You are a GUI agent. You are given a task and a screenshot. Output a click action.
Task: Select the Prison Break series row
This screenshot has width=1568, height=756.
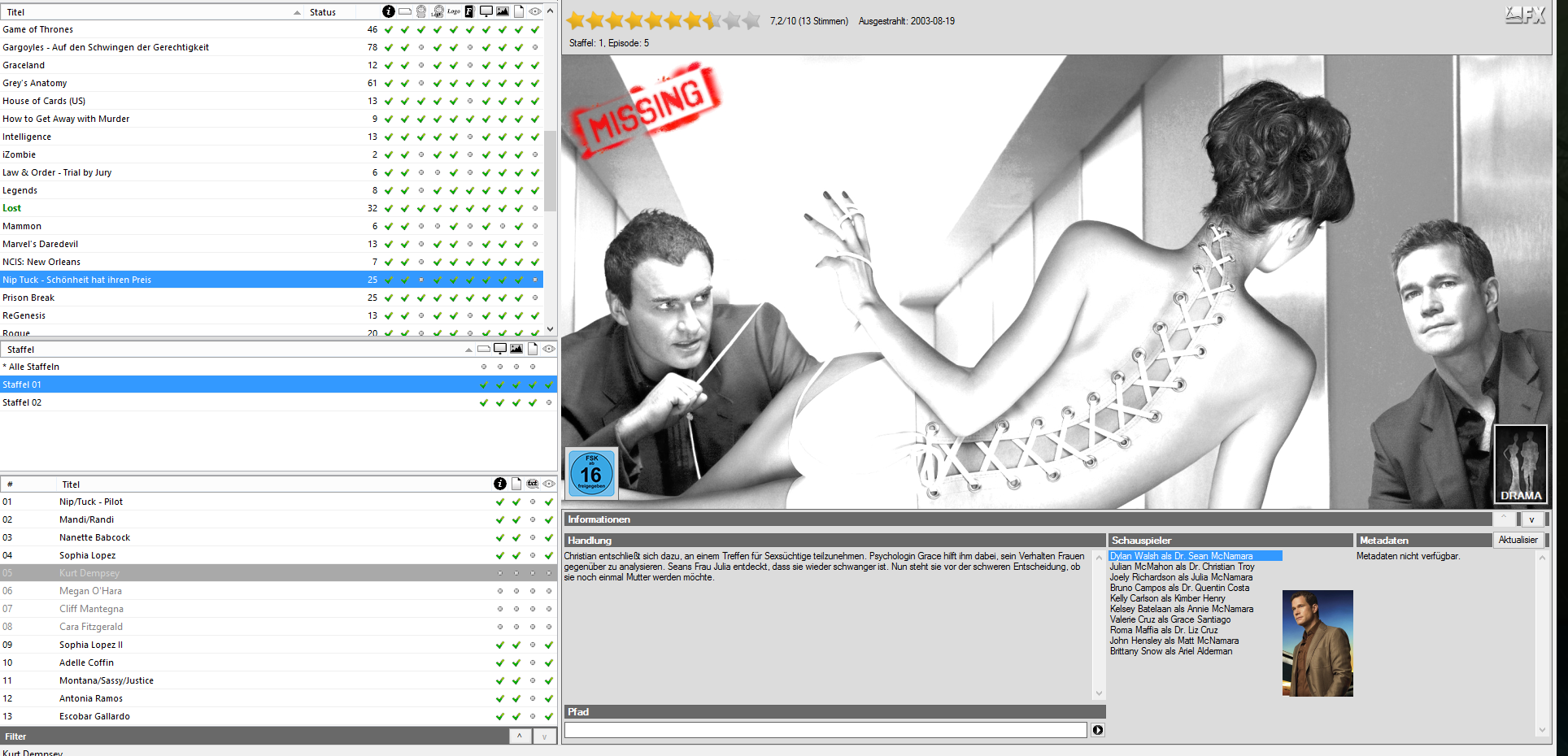point(272,298)
